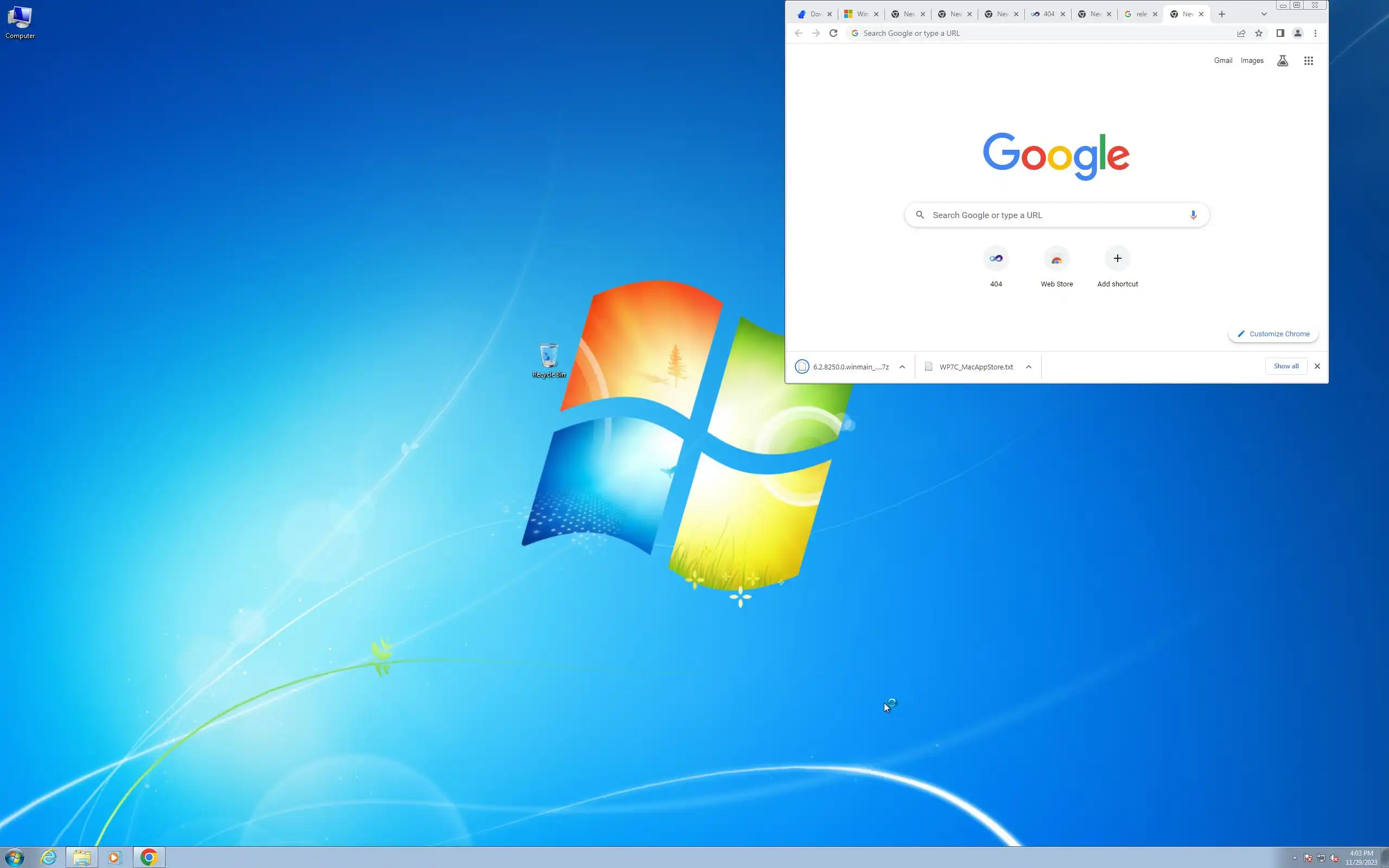This screenshot has height=868, width=1389.
Task: Click the share this page icon
Action: (1241, 33)
